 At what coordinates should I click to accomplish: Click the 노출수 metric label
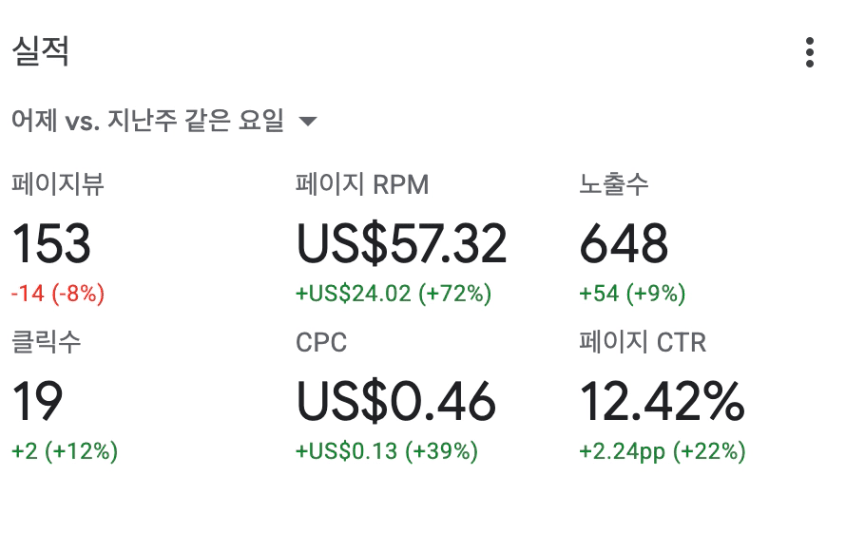(613, 184)
